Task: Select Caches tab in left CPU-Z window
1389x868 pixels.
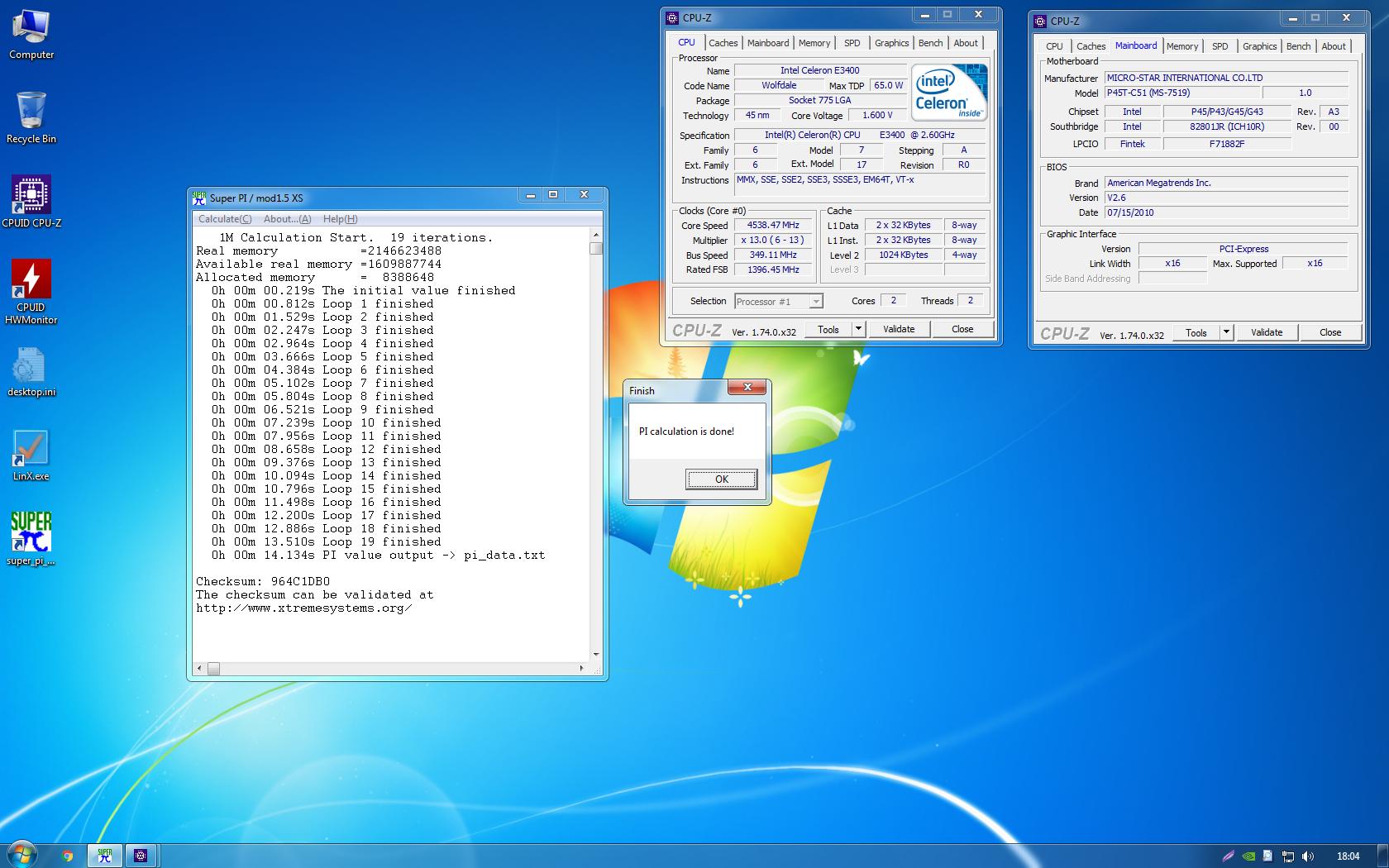Action: click(723, 43)
